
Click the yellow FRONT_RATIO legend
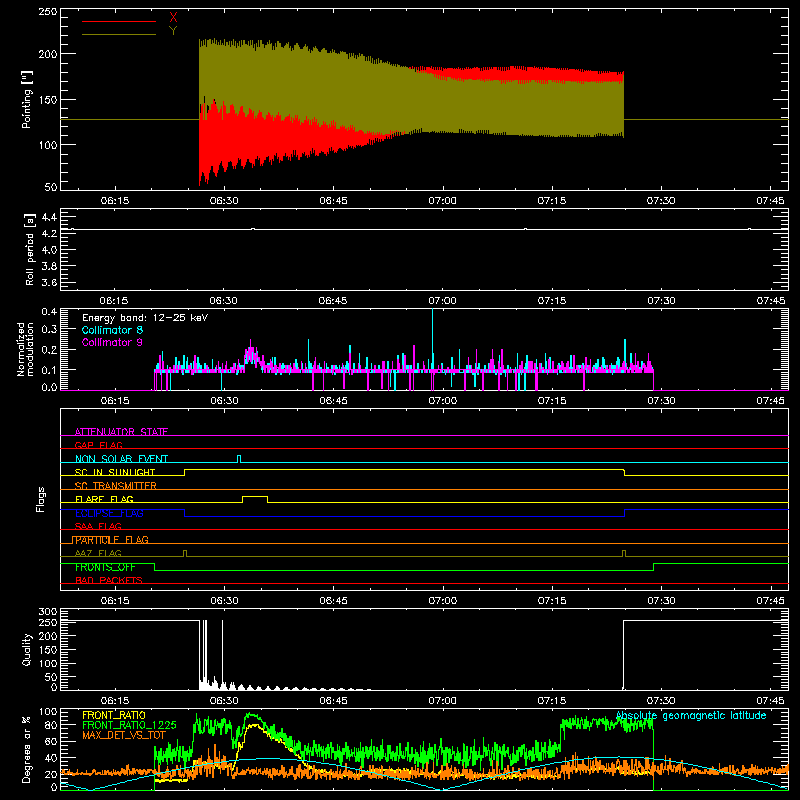[114, 715]
